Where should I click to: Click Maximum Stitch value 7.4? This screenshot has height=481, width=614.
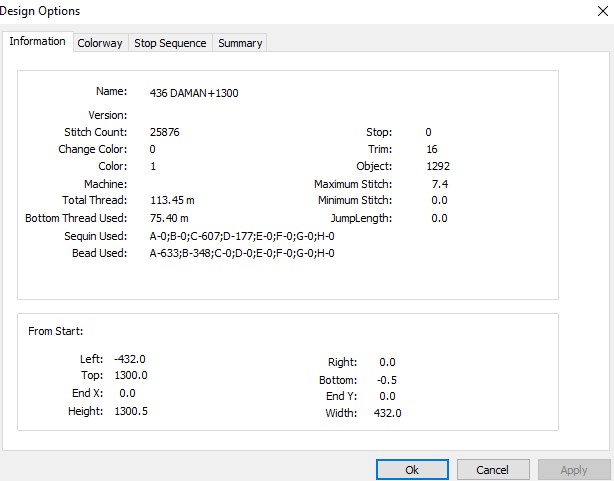pyautogui.click(x=440, y=184)
